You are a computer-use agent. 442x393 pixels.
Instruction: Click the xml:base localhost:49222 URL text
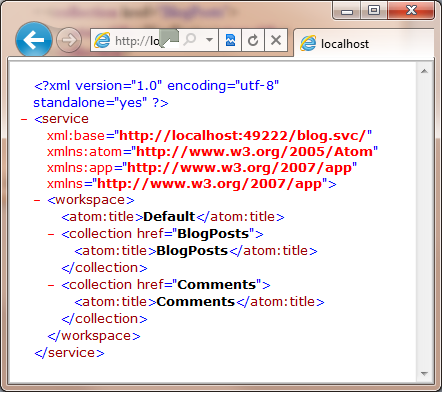coord(243,136)
